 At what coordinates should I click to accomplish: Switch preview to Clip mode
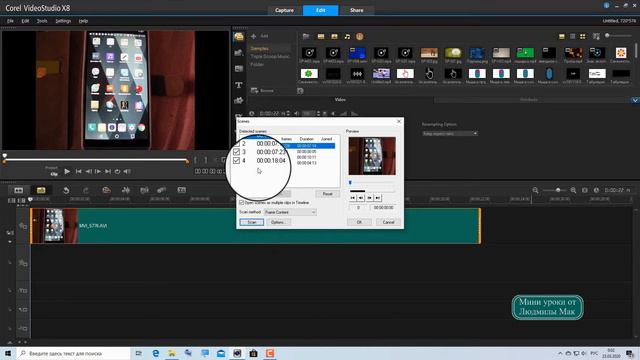pos(54,174)
